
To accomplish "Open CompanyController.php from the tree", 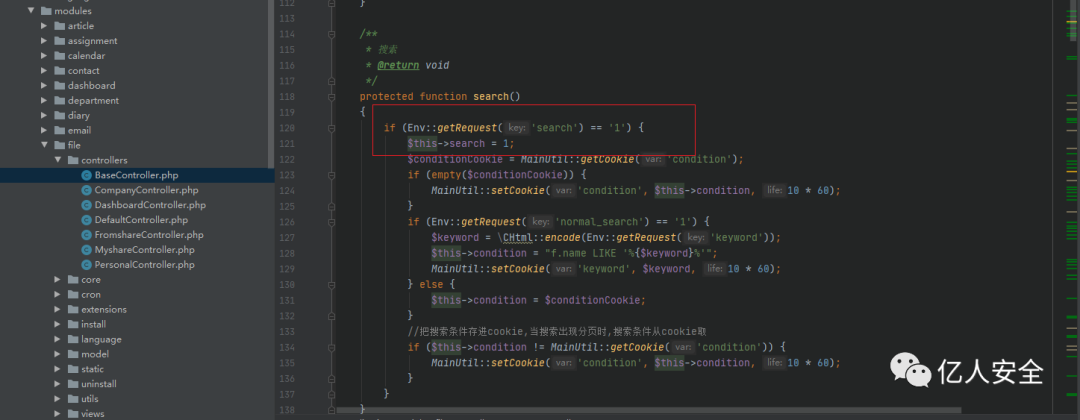I will tap(147, 190).
